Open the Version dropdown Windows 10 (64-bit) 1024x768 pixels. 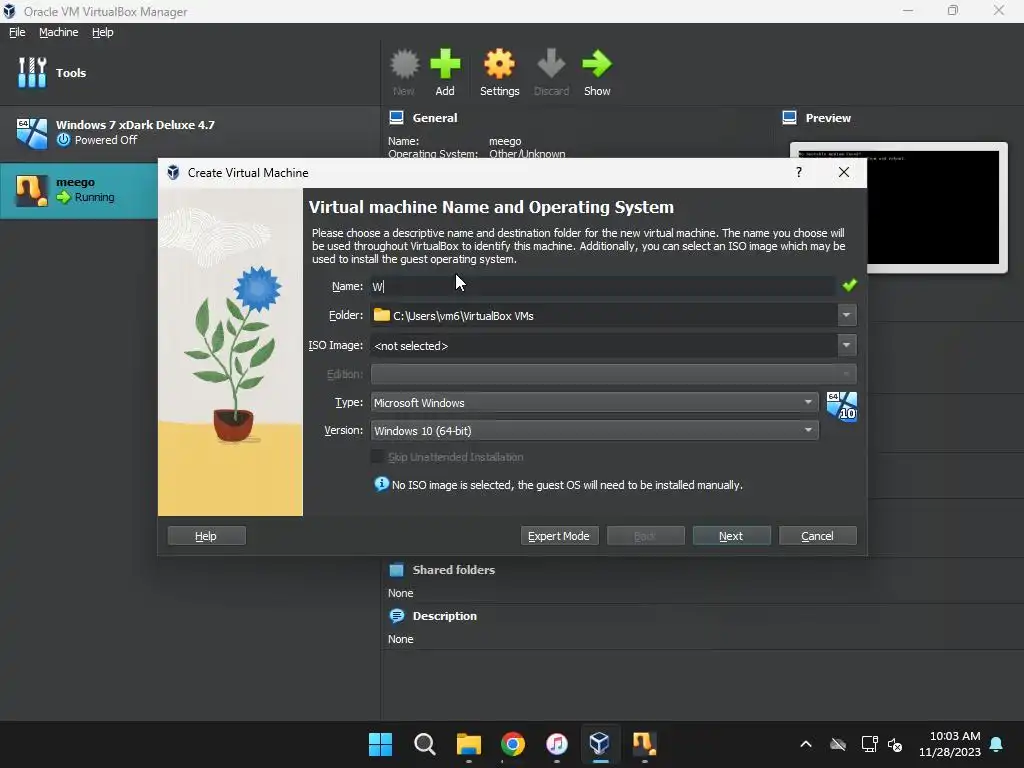(x=594, y=430)
